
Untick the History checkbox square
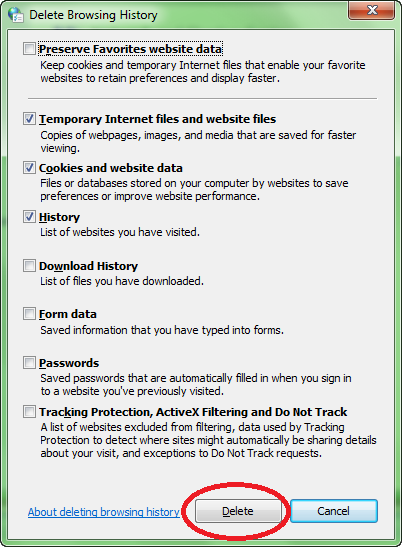pos(29,217)
